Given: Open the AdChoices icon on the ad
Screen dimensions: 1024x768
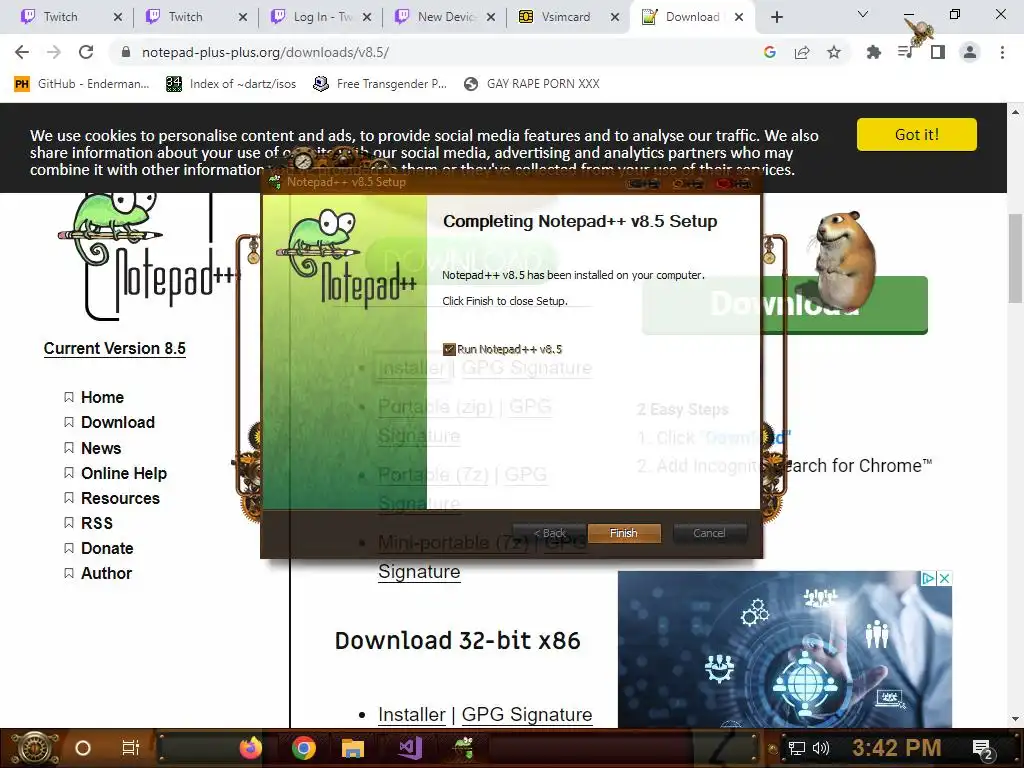Looking at the screenshot, I should click(x=928, y=578).
